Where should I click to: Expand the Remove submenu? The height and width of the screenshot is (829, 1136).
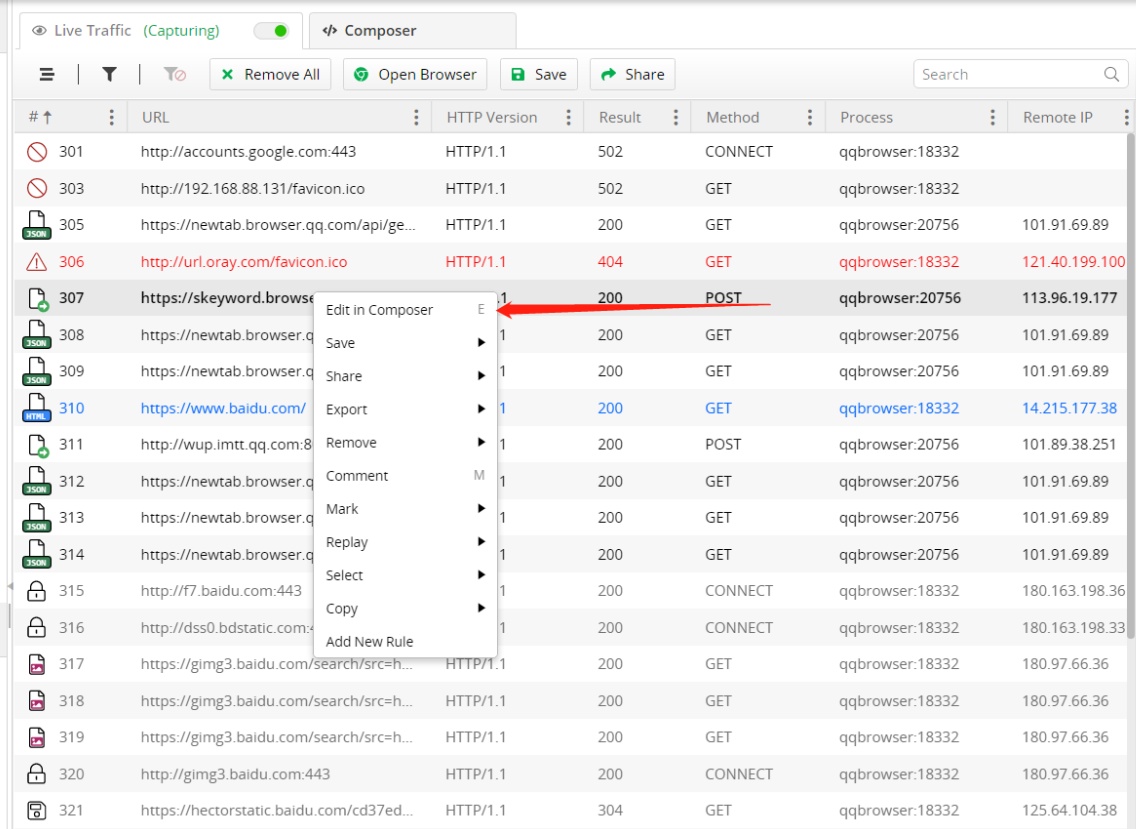coord(406,443)
